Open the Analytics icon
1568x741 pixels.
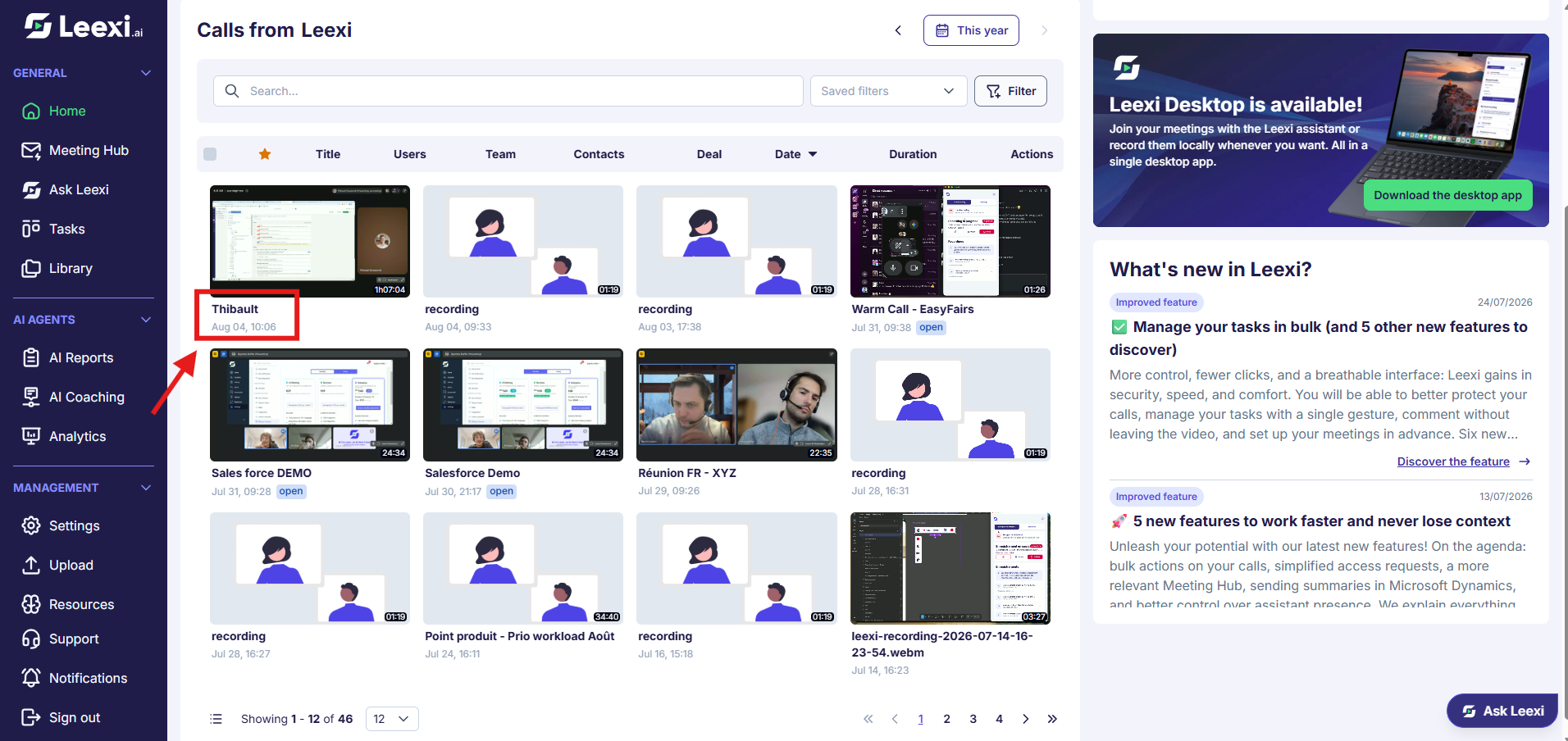(31, 436)
